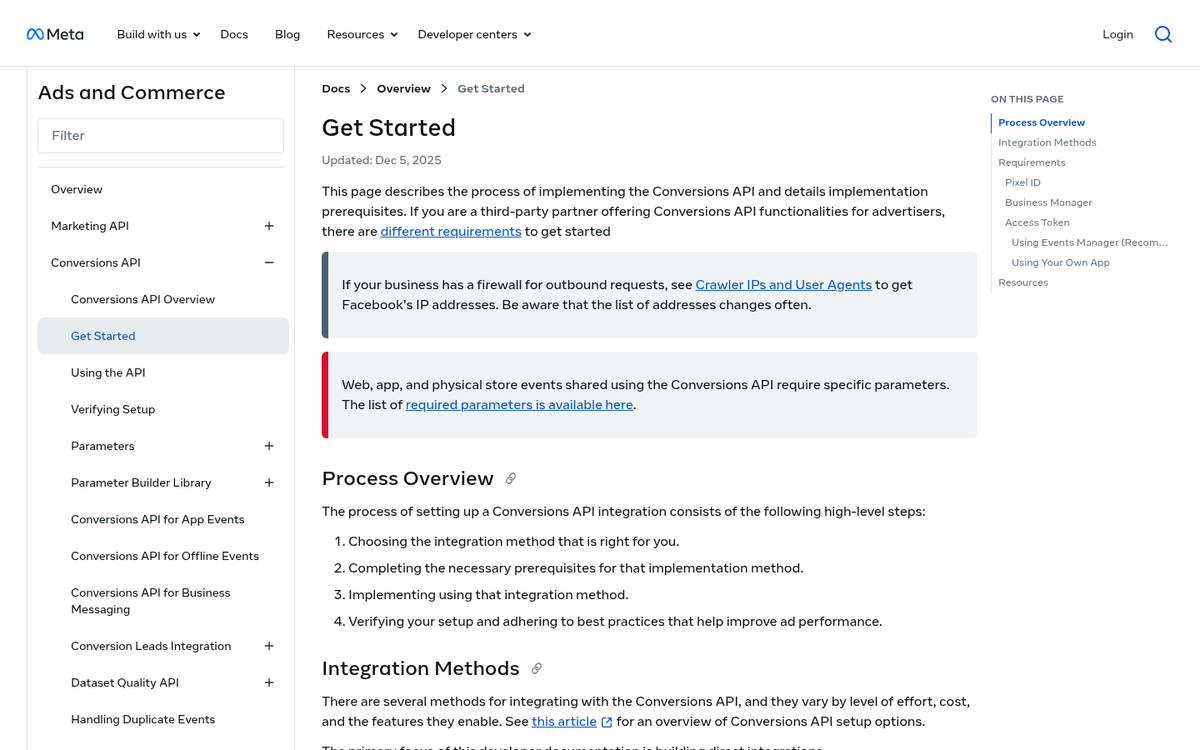Click the anchor link icon beside Process Overview
Screen dimensions: 1200x750
511,478
